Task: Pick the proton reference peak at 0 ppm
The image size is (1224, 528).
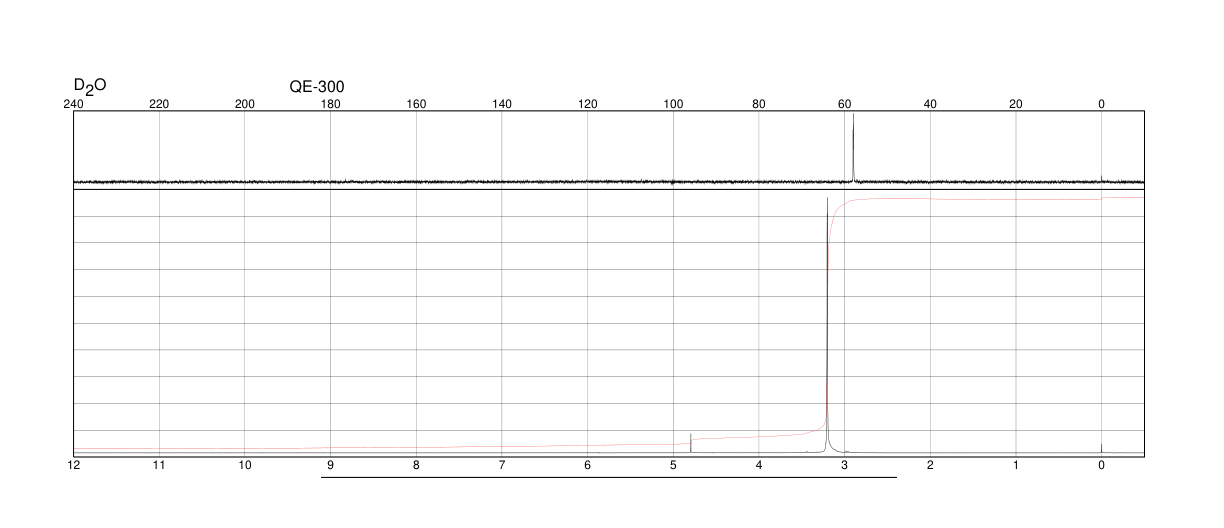Action: tap(1101, 448)
